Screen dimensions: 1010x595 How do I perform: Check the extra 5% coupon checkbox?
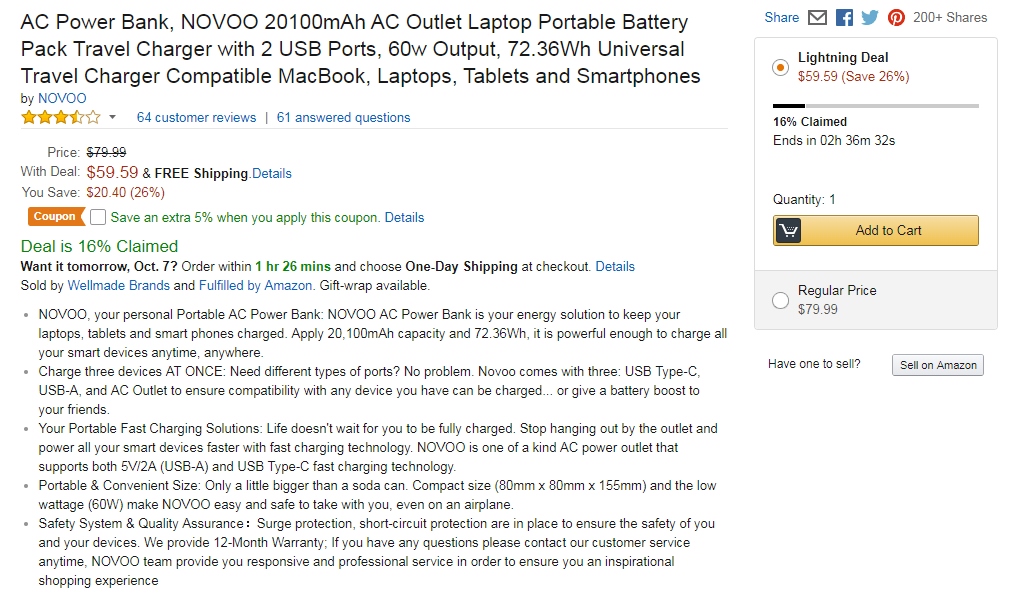[x=98, y=217]
